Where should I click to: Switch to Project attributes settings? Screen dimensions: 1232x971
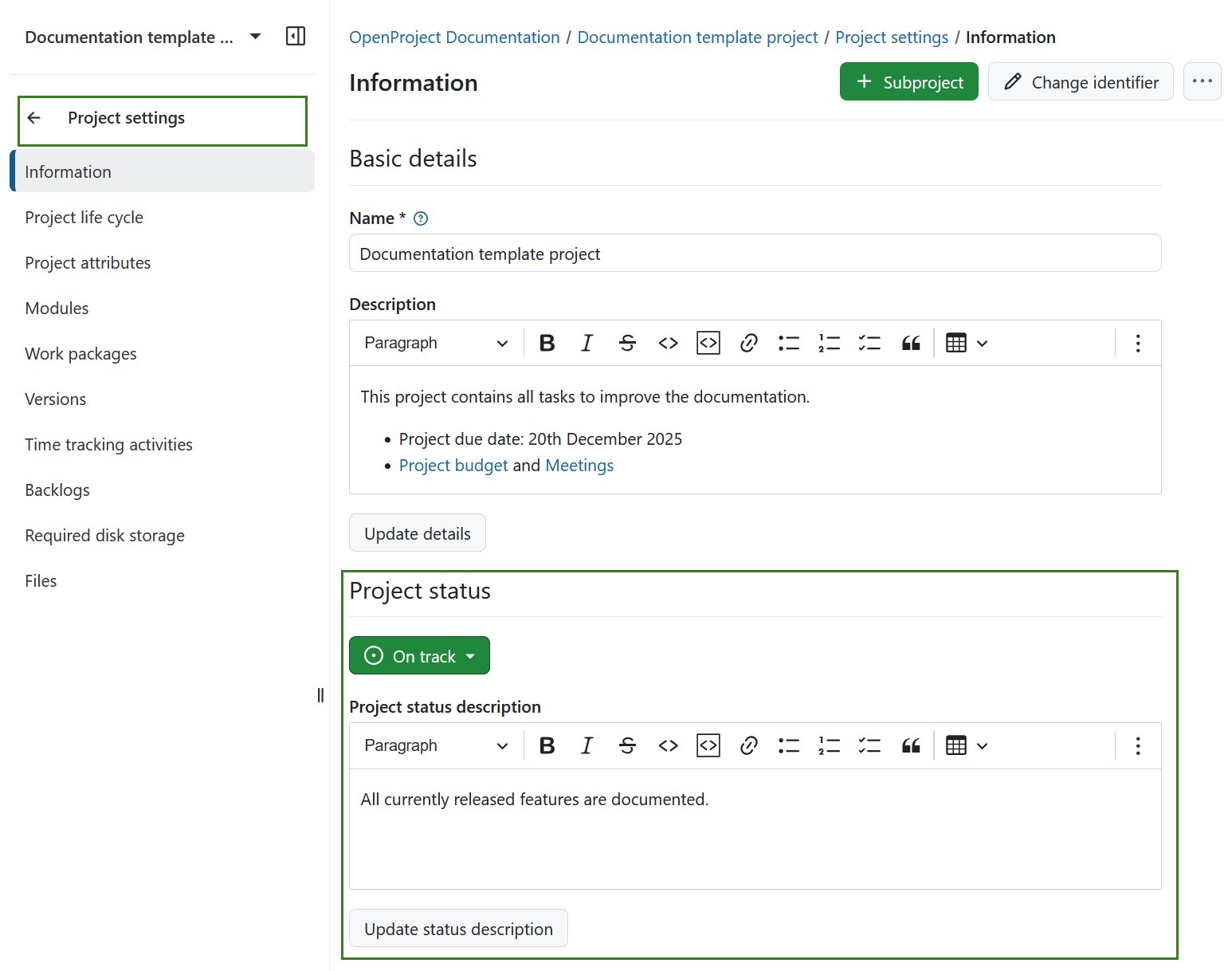[x=88, y=262]
